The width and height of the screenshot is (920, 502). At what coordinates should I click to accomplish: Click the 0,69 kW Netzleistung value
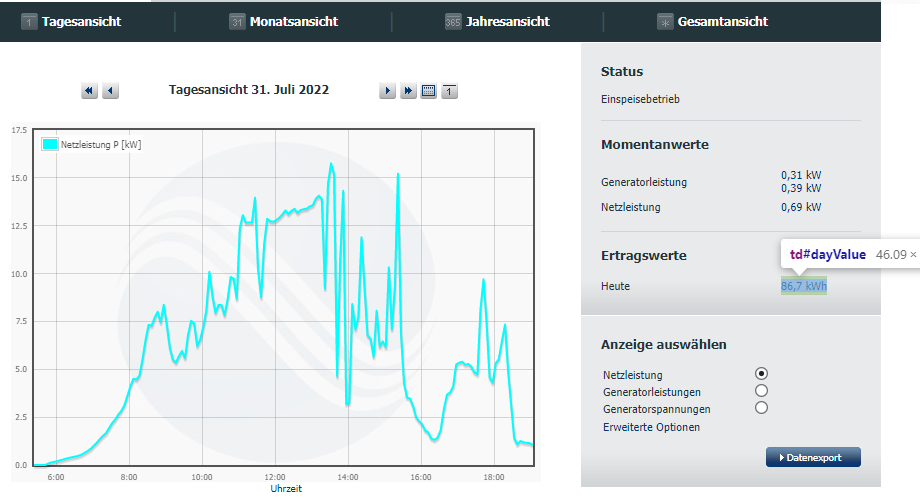pos(801,207)
